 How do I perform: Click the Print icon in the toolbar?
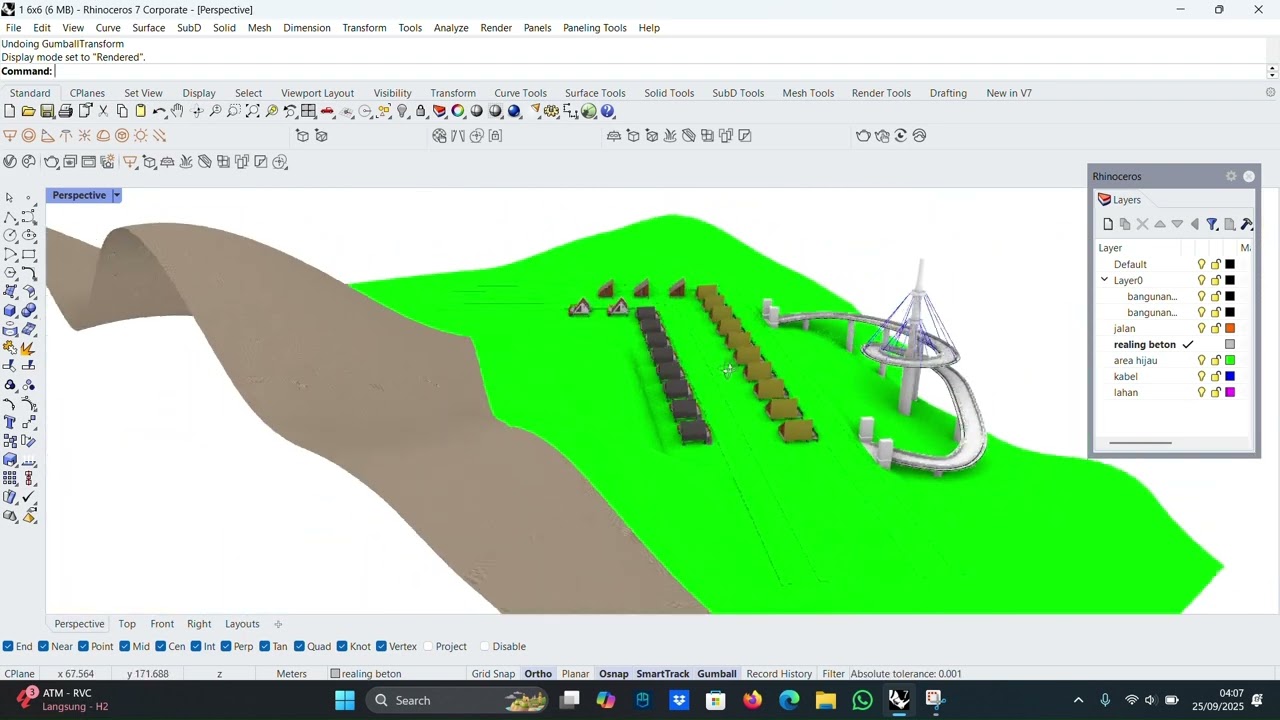[x=66, y=111]
